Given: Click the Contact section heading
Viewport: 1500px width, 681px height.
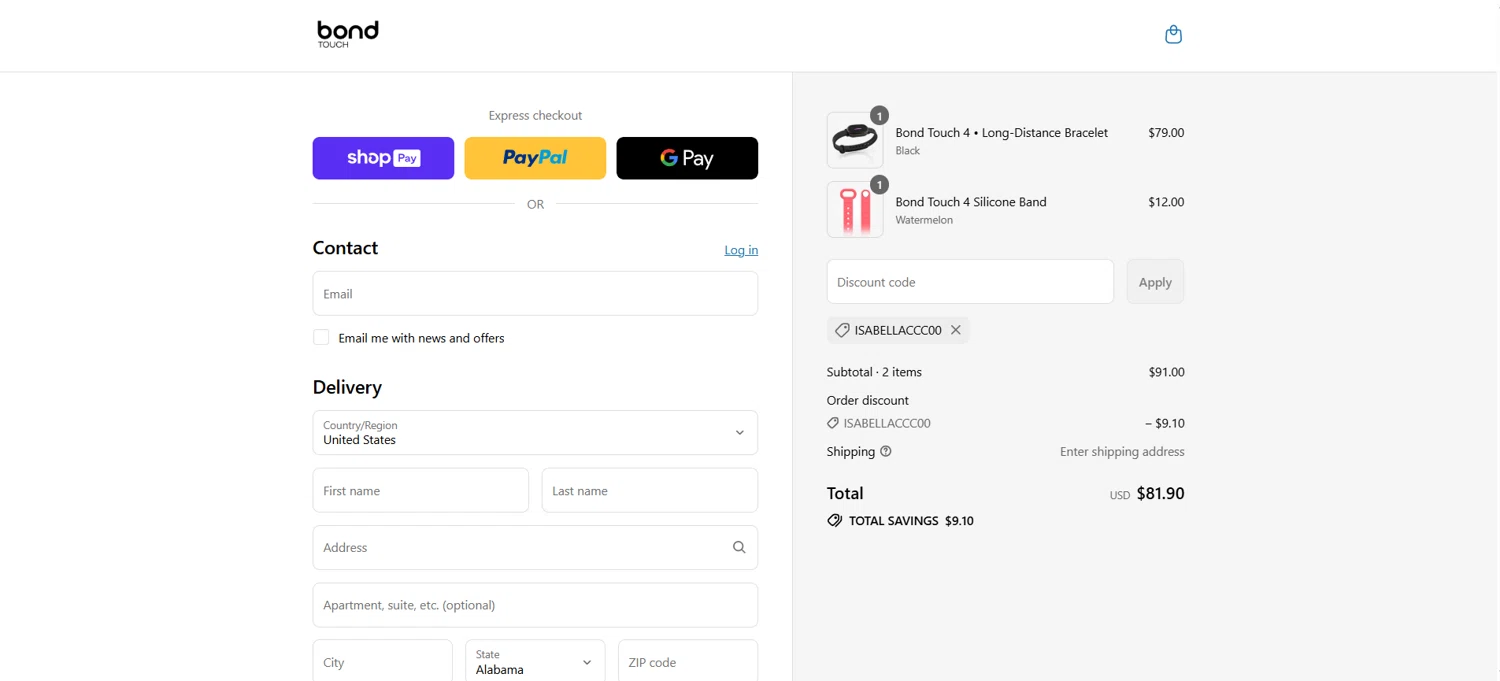Looking at the screenshot, I should coord(345,248).
